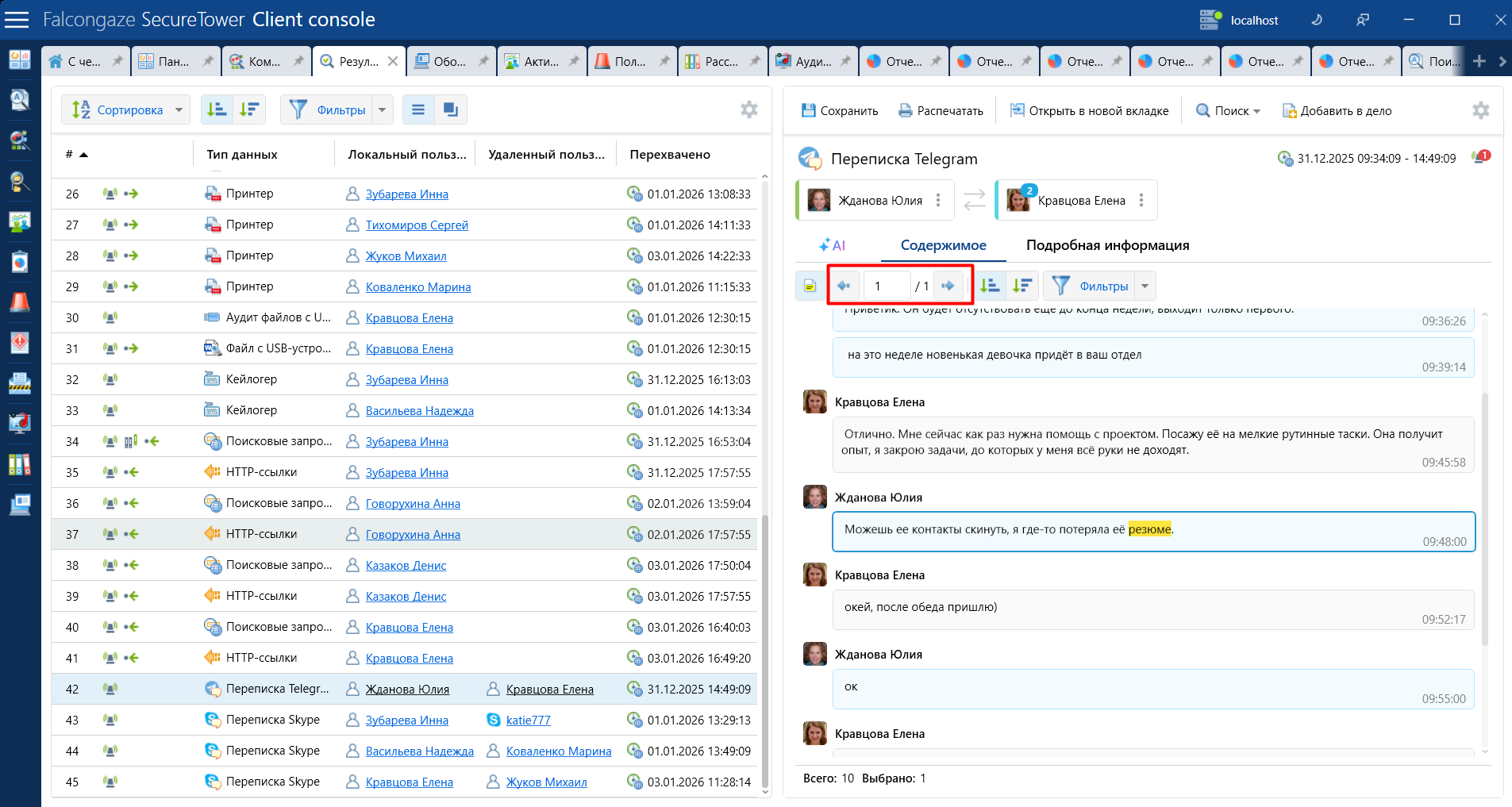Click swap participants arrows icon
The height and width of the screenshot is (807, 1512).
(x=974, y=200)
